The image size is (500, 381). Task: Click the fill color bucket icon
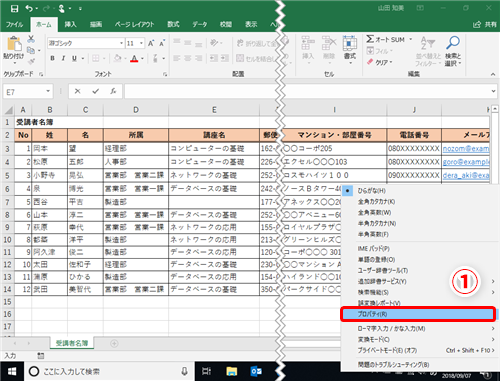[x=117, y=58]
